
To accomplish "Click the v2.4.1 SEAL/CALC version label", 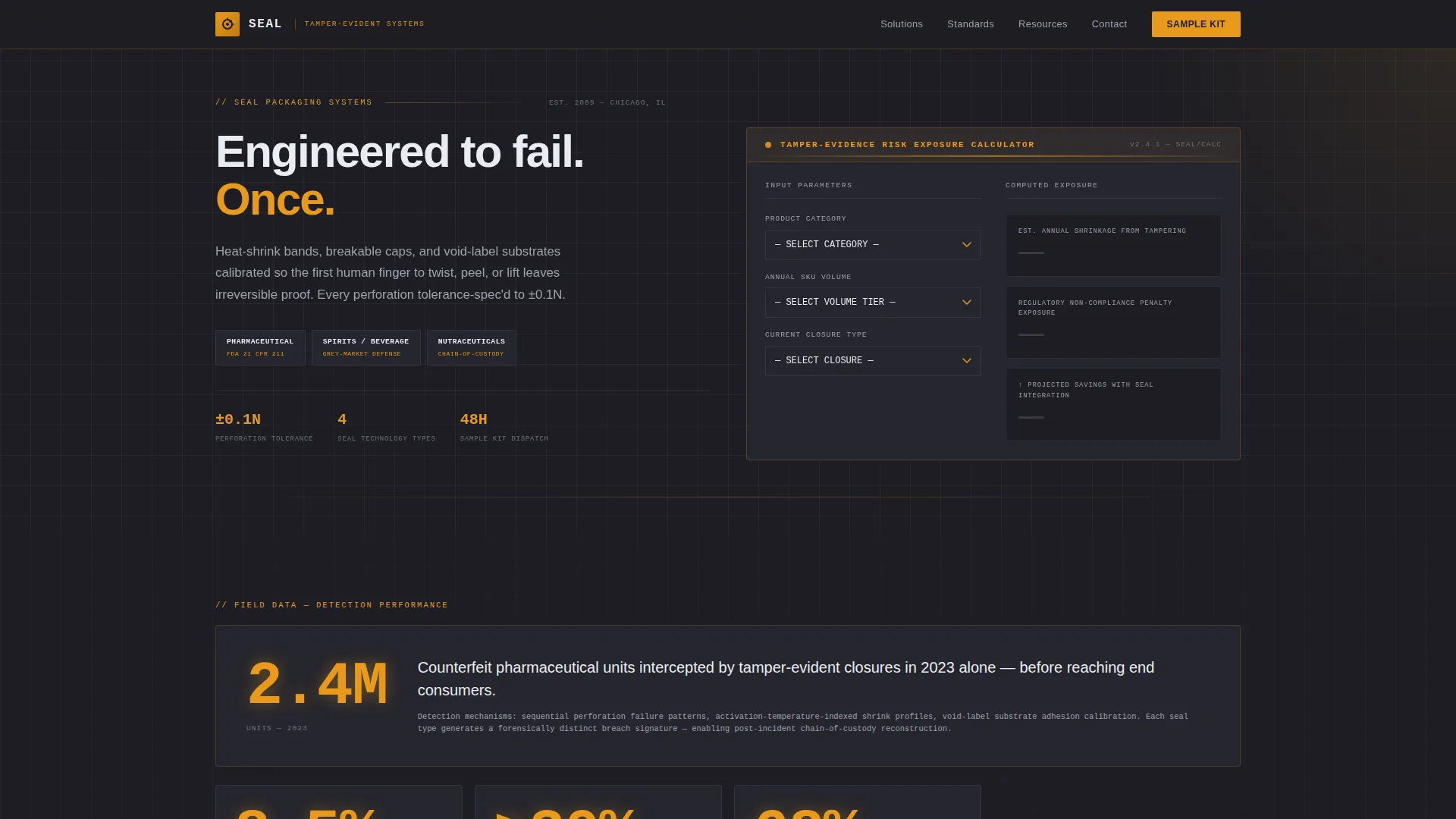I will [1175, 145].
